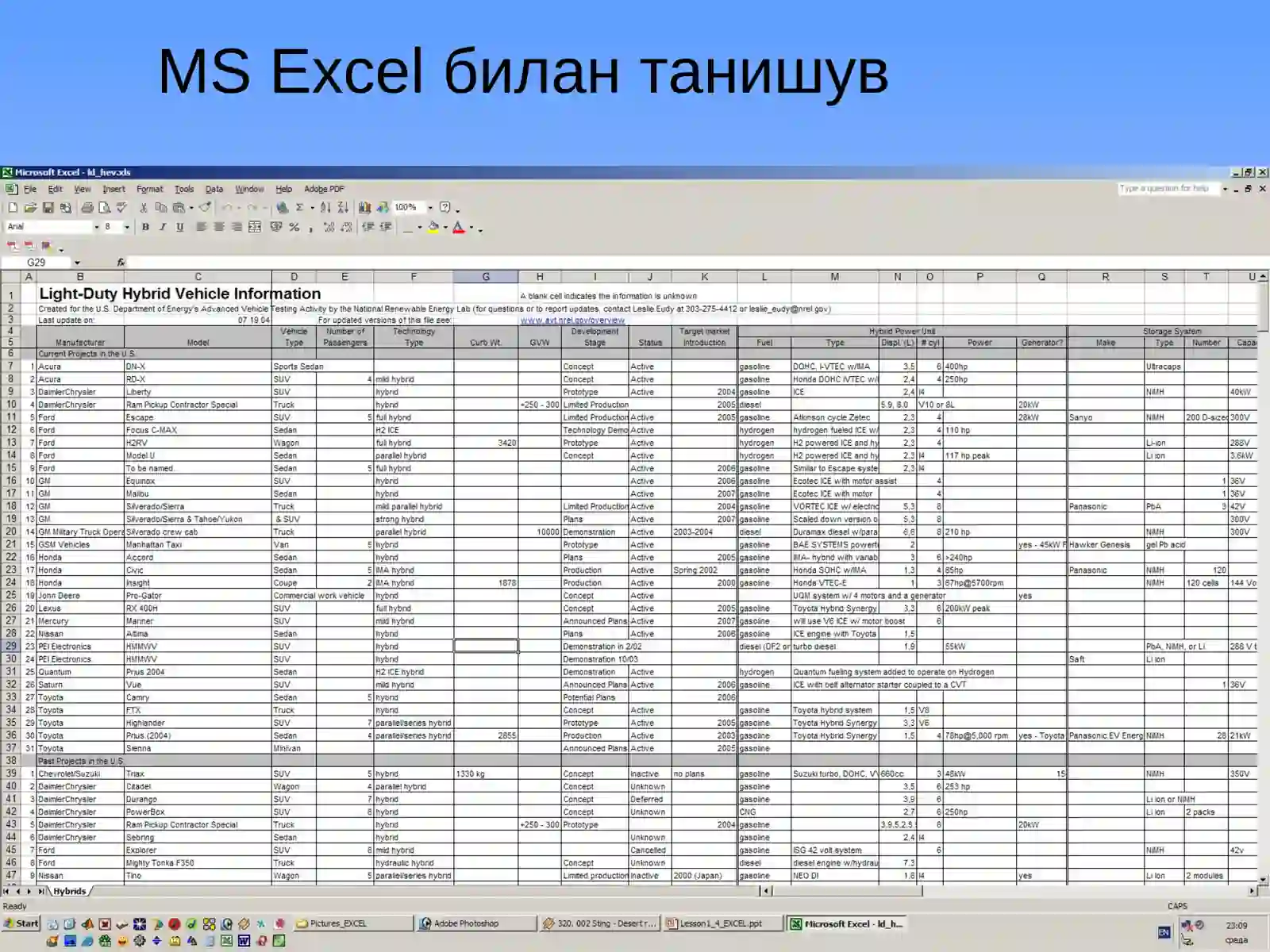Viewport: 1270px width, 952px height.
Task: Expand the Arial font name dropdown
Action: pos(97,228)
